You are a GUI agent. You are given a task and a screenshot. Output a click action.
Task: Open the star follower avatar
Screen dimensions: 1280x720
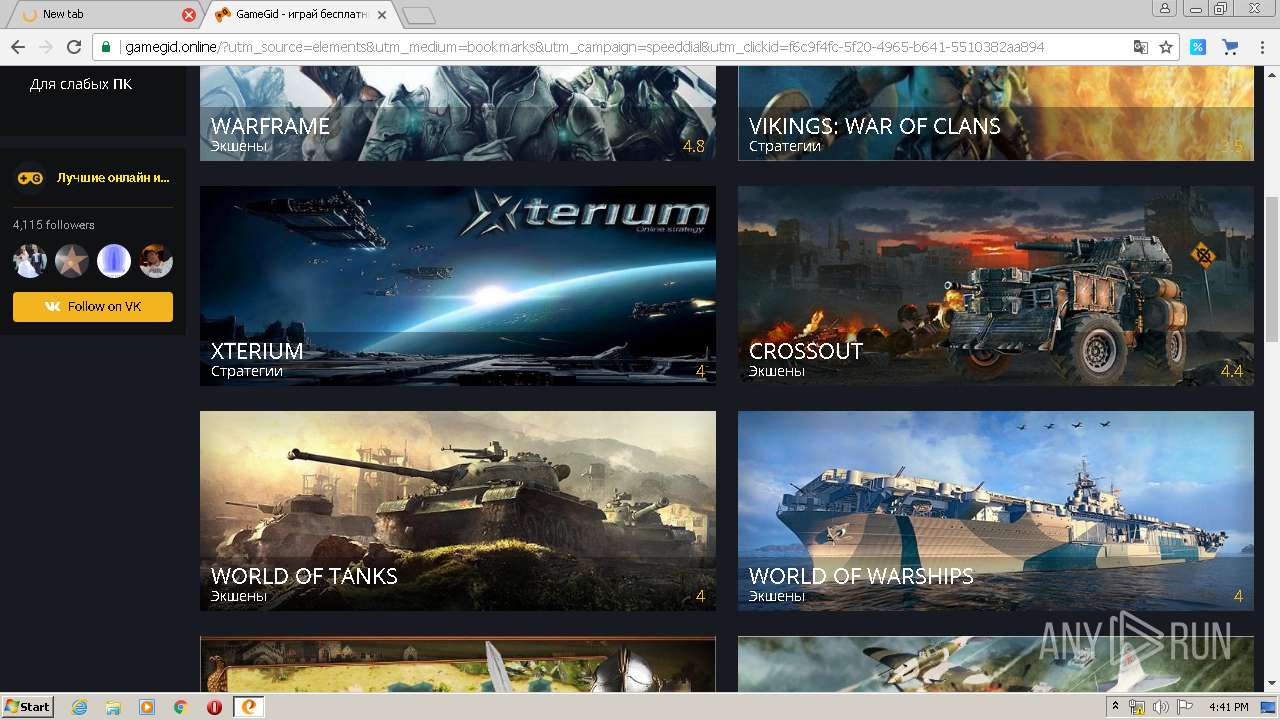point(71,261)
